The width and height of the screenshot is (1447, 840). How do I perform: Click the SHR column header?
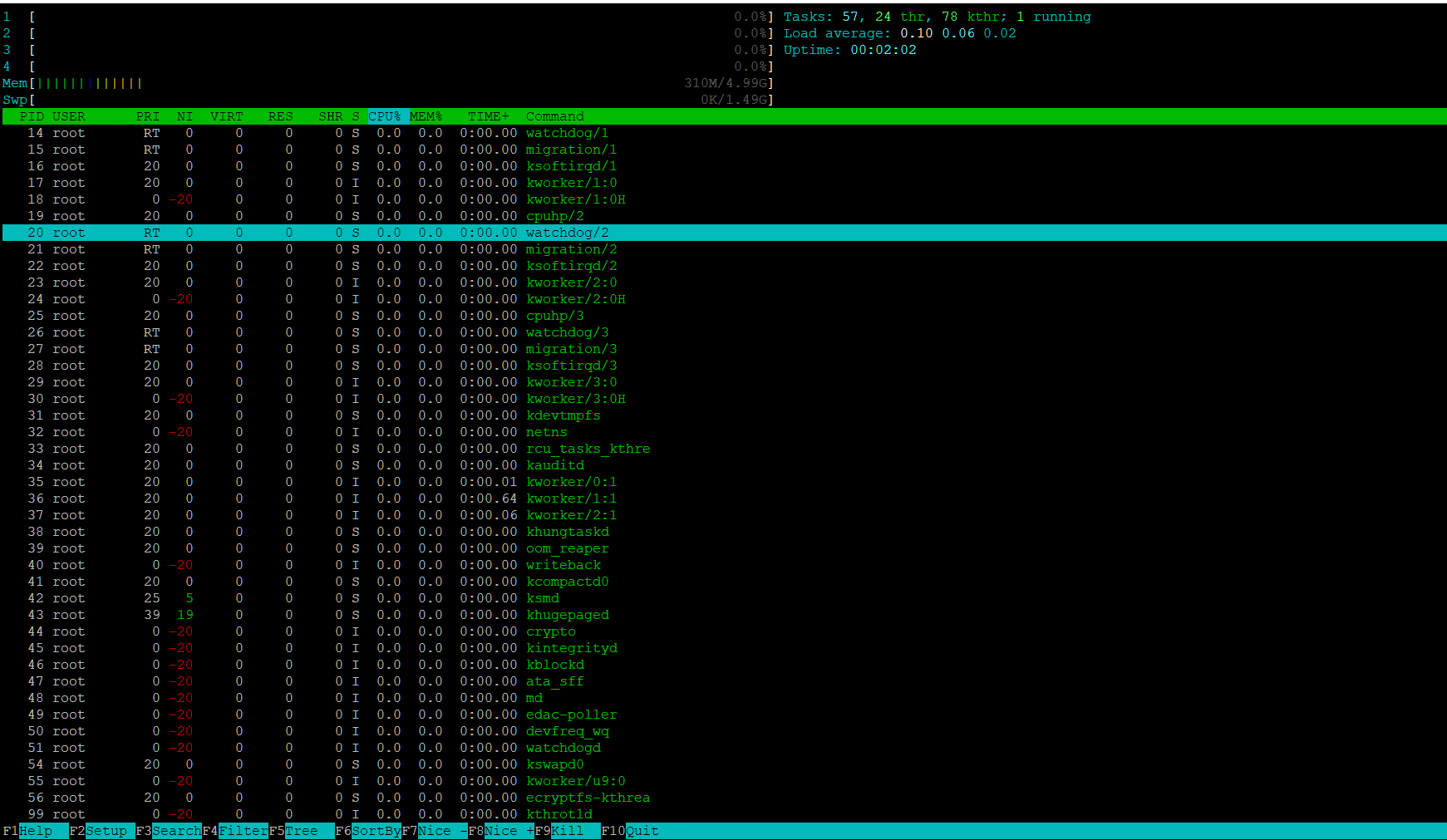click(x=331, y=116)
